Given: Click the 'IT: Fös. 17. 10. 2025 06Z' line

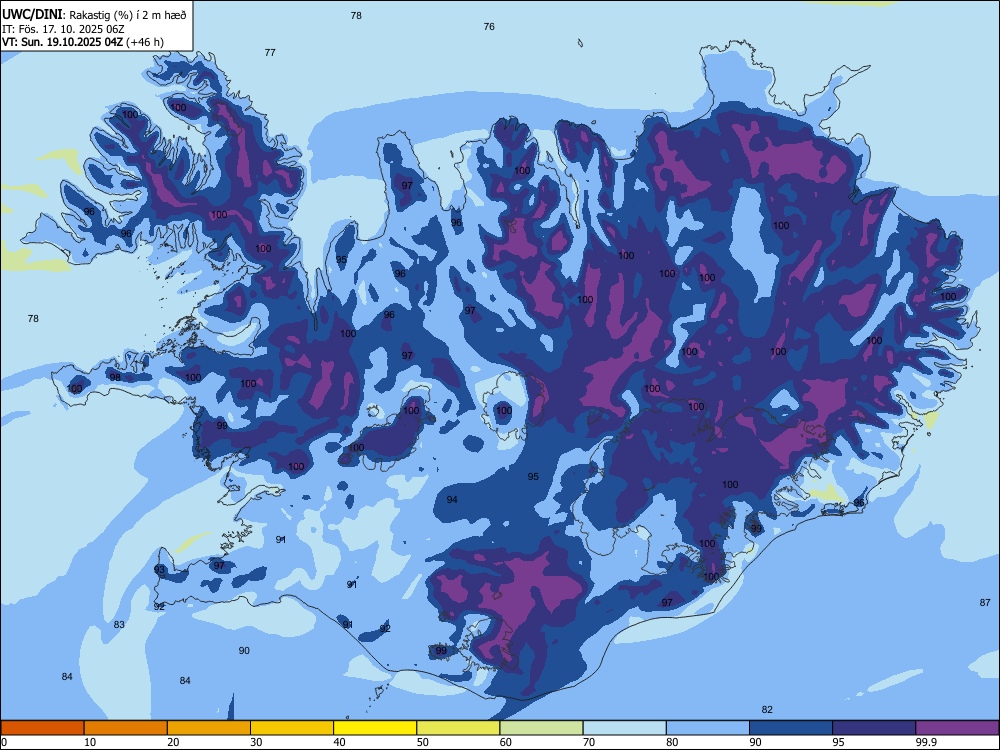Looking at the screenshot, I should (63, 29).
